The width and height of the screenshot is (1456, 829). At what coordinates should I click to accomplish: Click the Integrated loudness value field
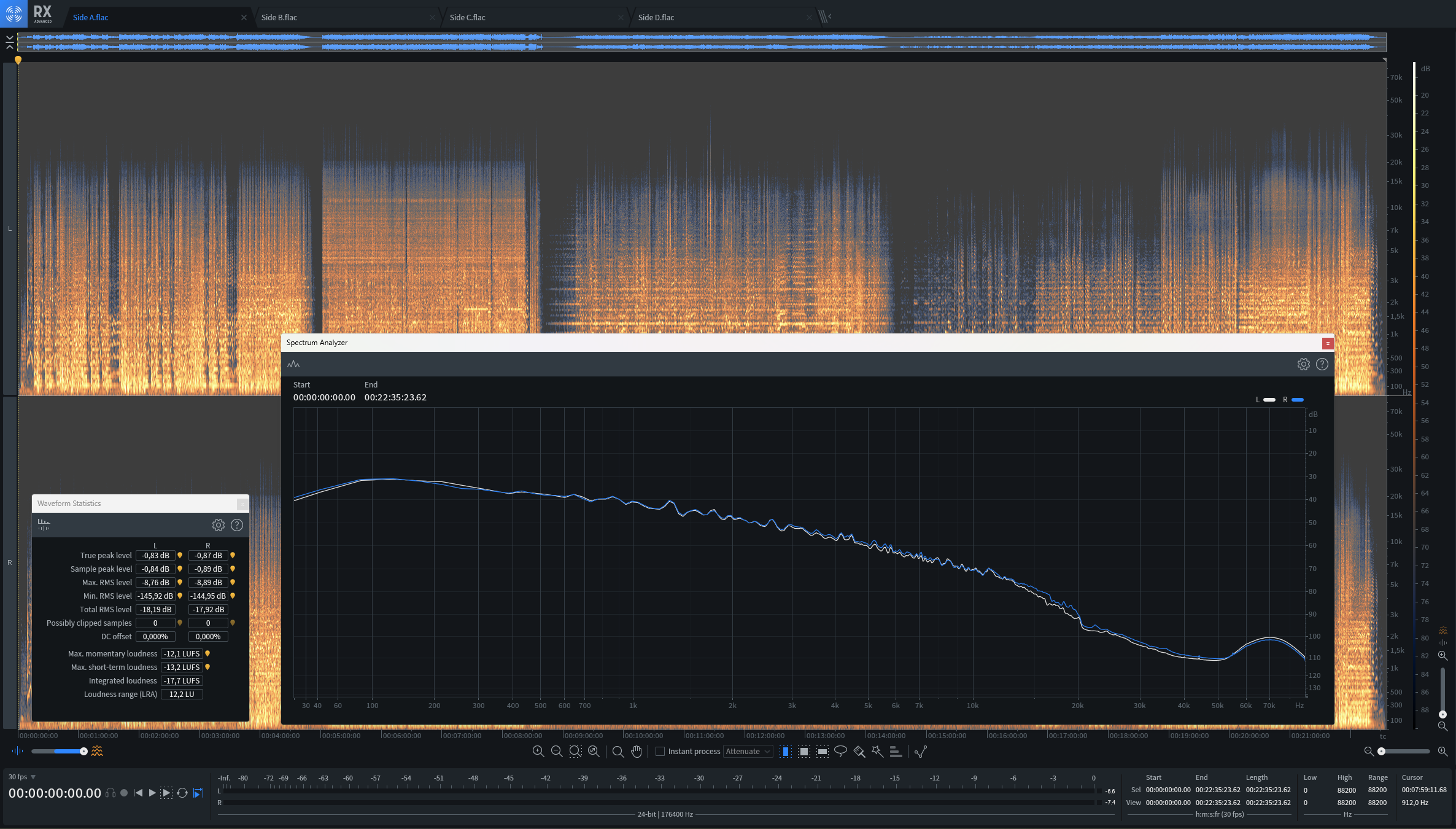(x=182, y=680)
